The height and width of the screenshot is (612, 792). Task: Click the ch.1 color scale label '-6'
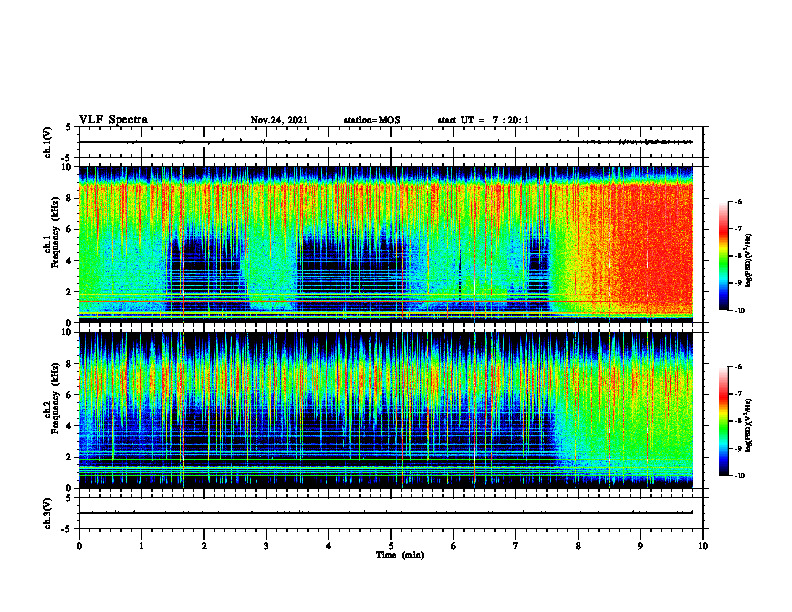pos(738,202)
